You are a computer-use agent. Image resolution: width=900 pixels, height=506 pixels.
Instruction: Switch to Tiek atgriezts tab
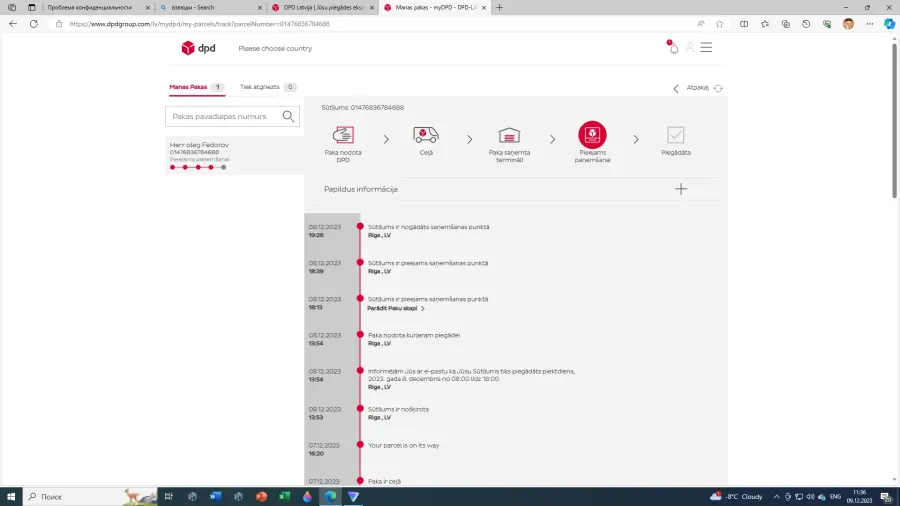click(x=267, y=87)
